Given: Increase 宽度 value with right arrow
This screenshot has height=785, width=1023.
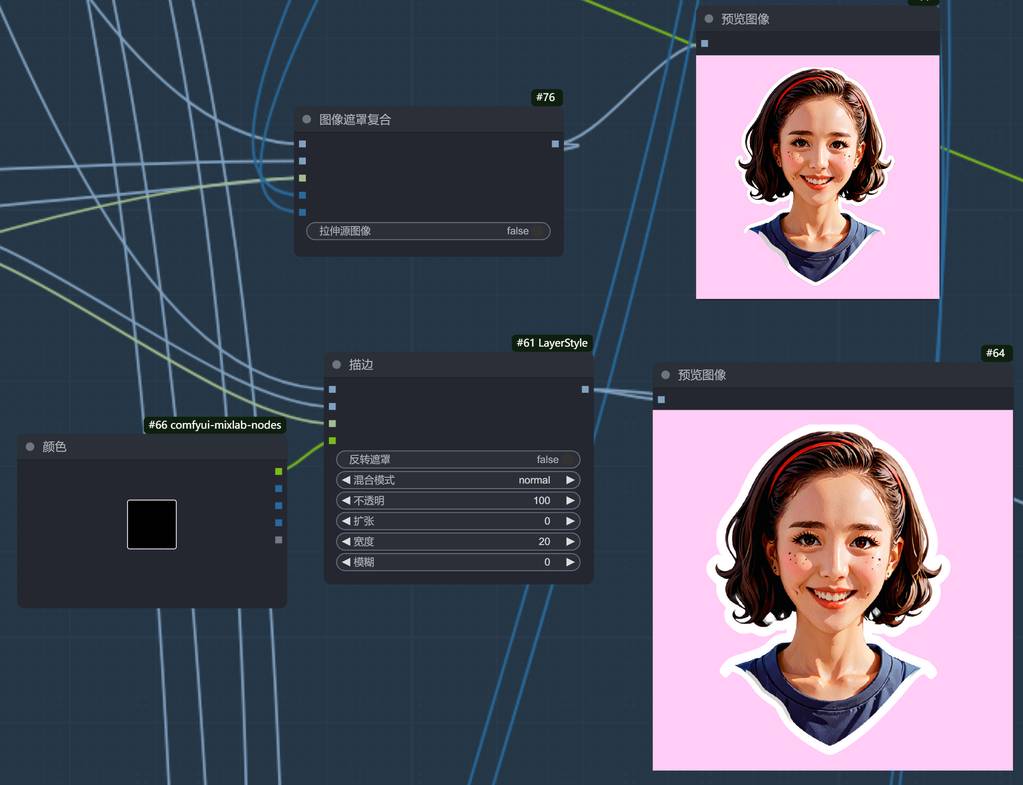Looking at the screenshot, I should pyautogui.click(x=570, y=542).
